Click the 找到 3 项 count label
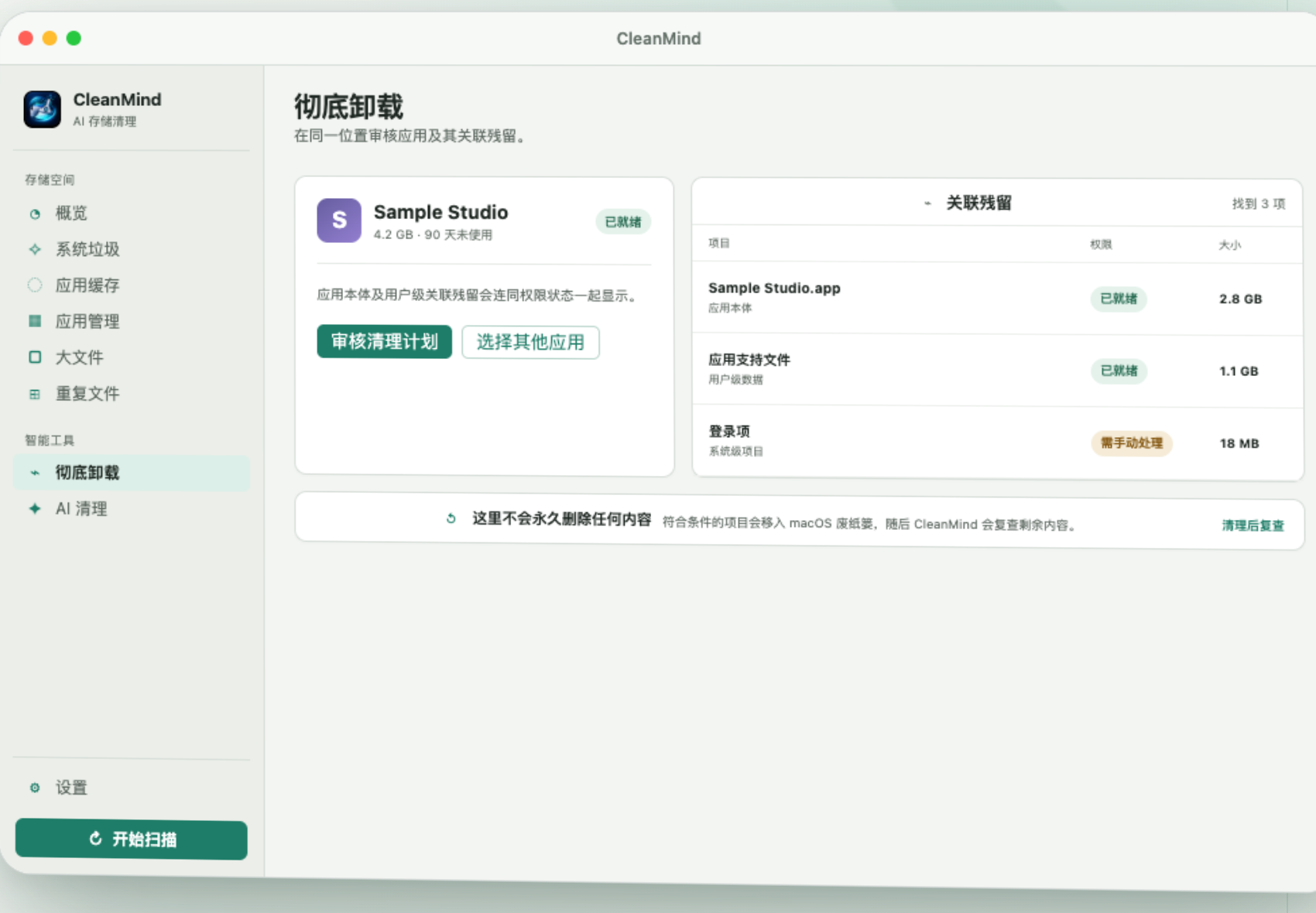 [x=1259, y=203]
